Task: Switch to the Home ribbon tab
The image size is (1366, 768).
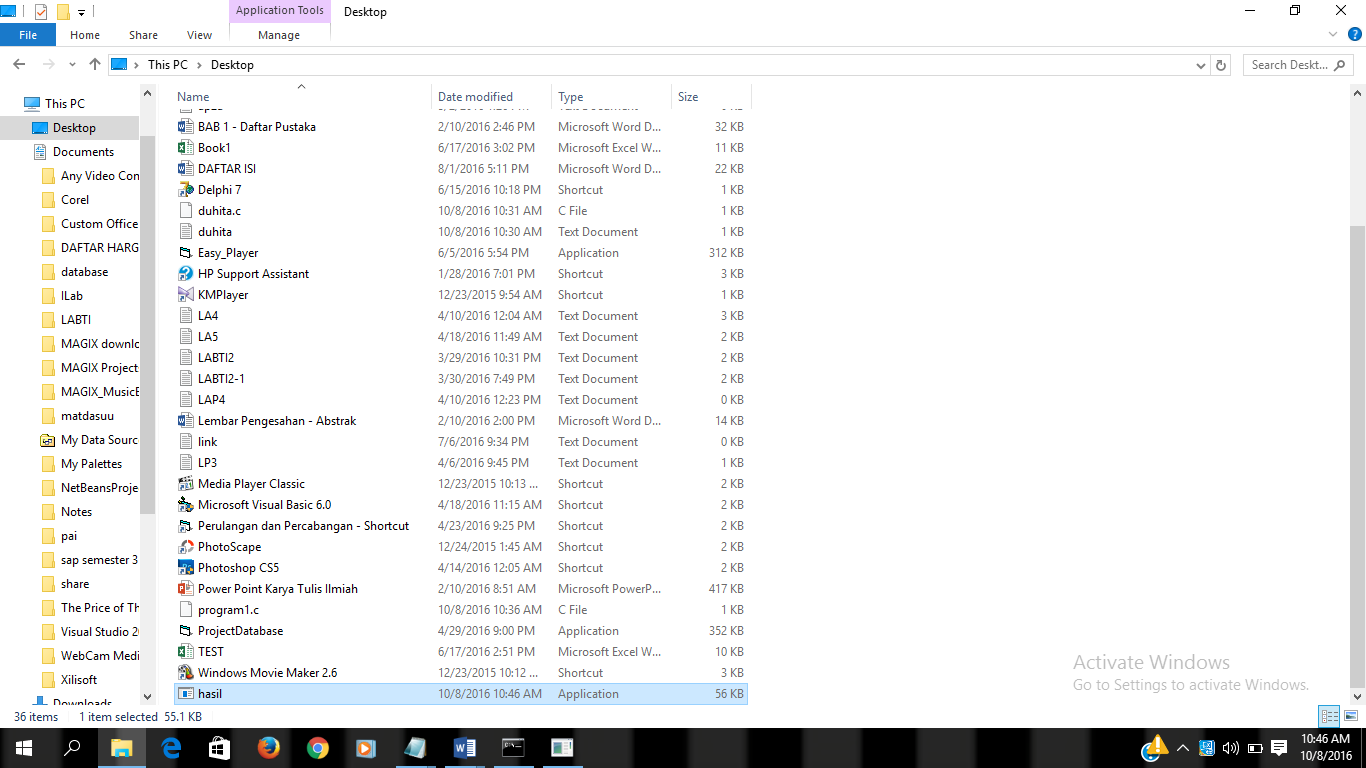Action: [x=85, y=35]
